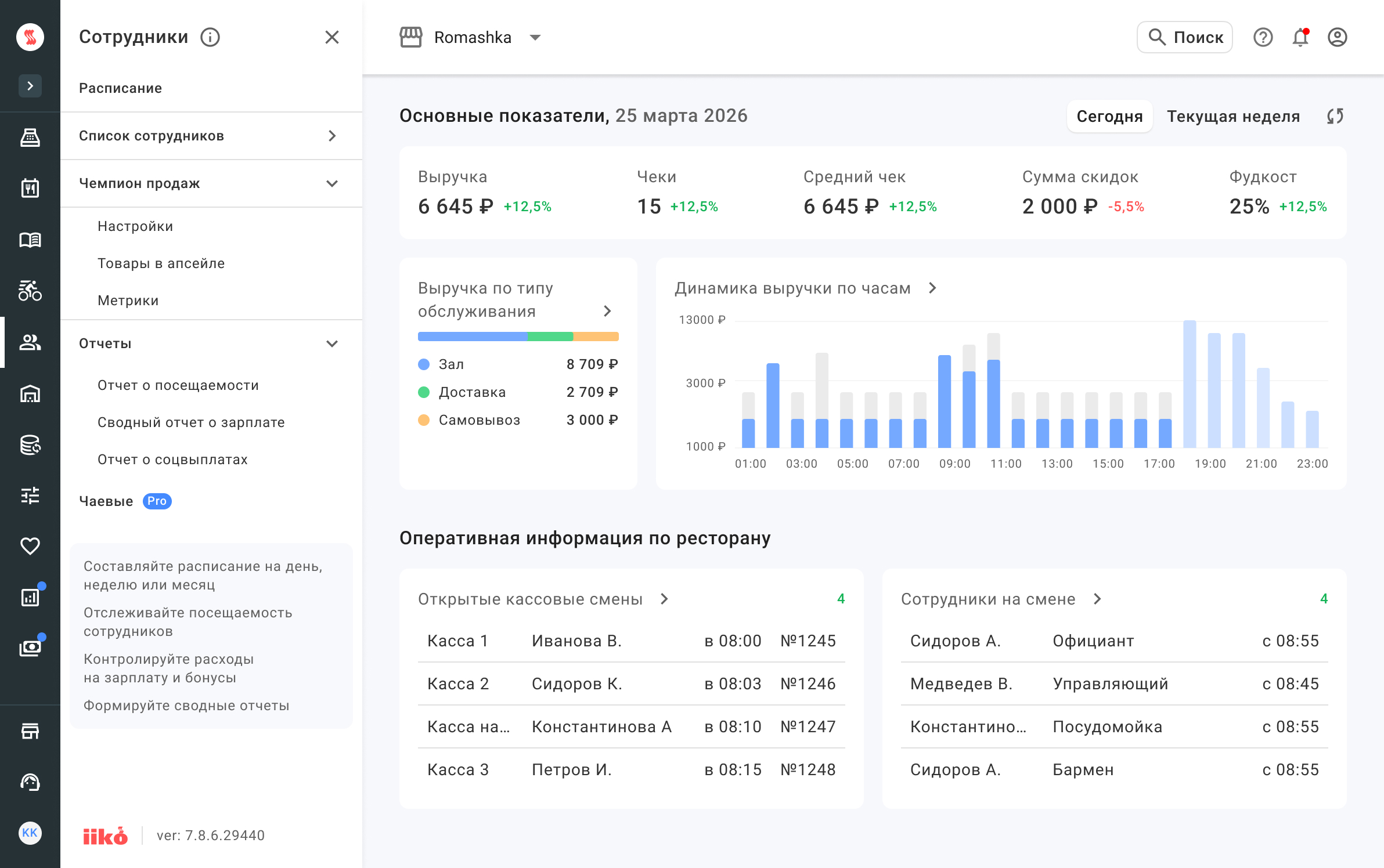Open the Romashka restaurant dropdown
This screenshot has width=1384, height=868.
[x=470, y=37]
